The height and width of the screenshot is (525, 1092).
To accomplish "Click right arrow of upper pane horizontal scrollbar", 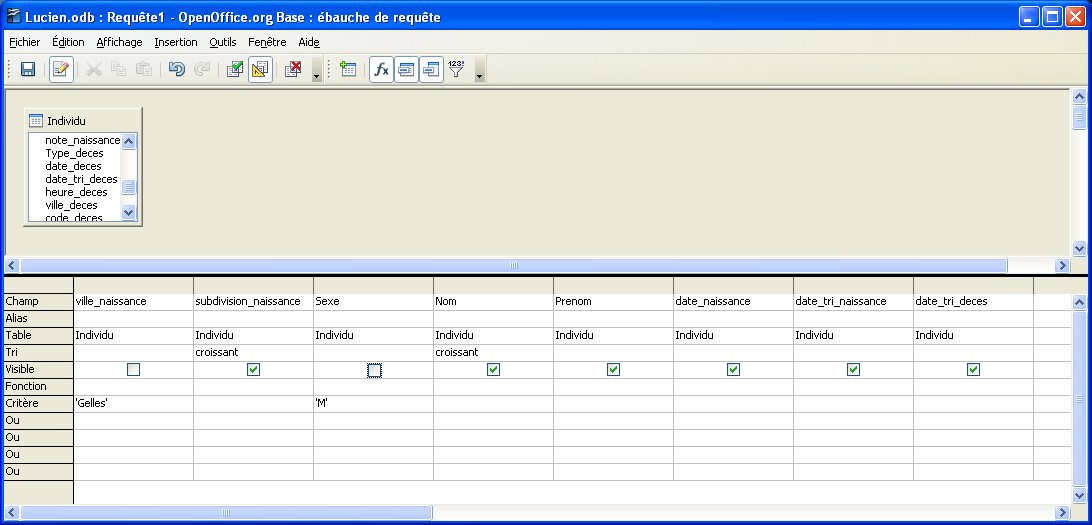I will (x=1062, y=265).
